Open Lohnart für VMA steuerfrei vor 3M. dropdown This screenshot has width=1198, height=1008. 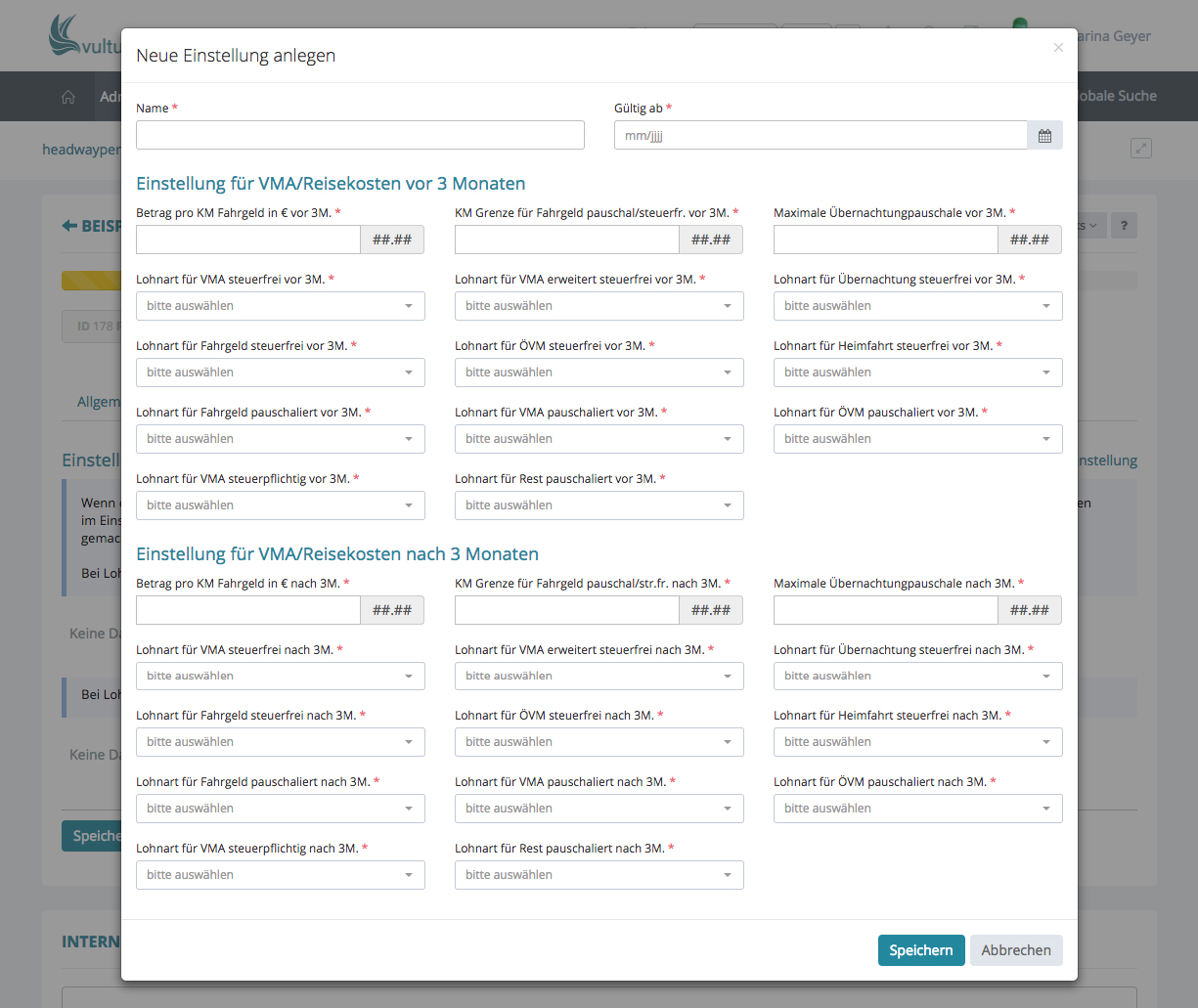(x=280, y=306)
